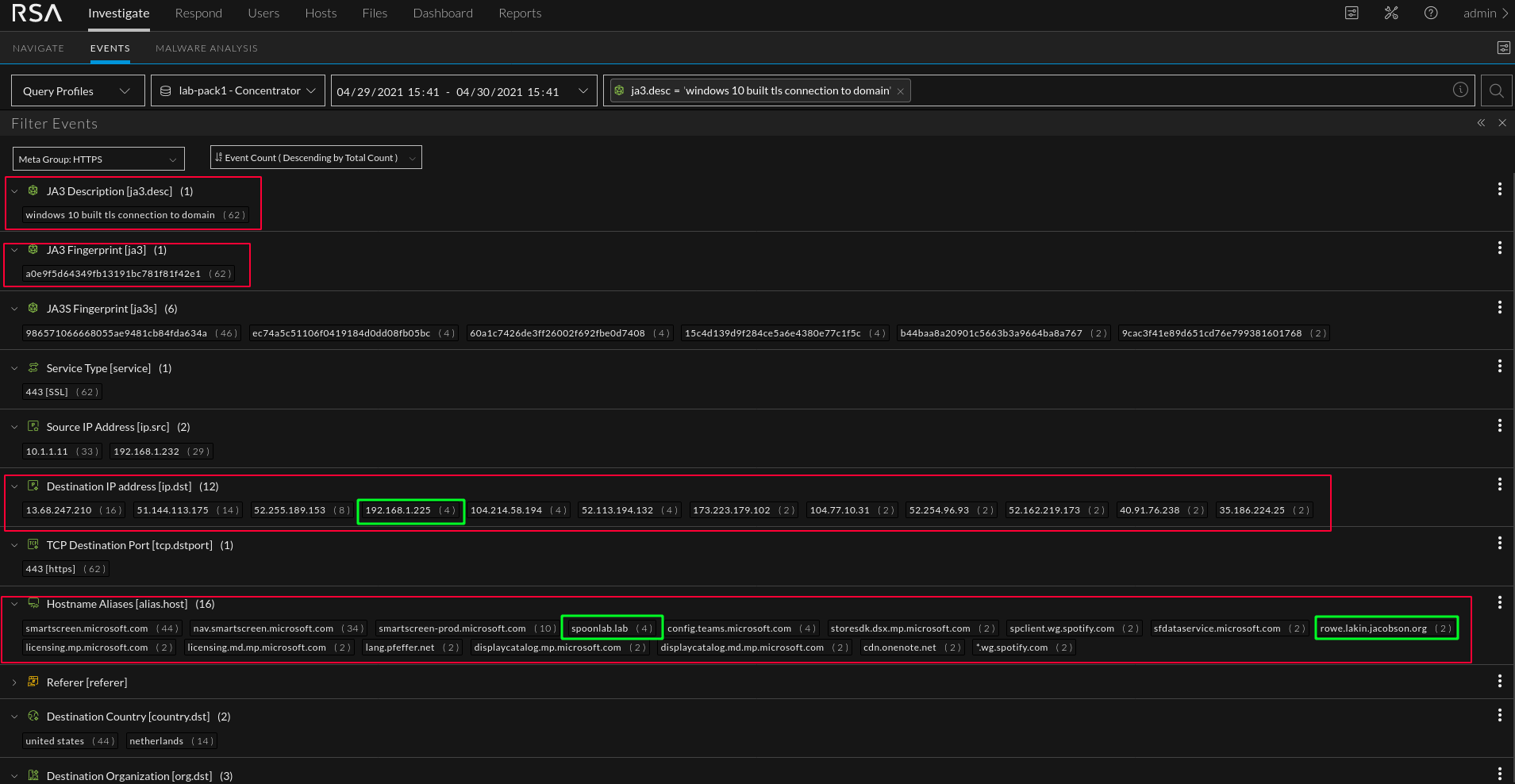Collapse Filter Events panel with double chevron
The height and width of the screenshot is (784, 1515).
pos(1481,123)
